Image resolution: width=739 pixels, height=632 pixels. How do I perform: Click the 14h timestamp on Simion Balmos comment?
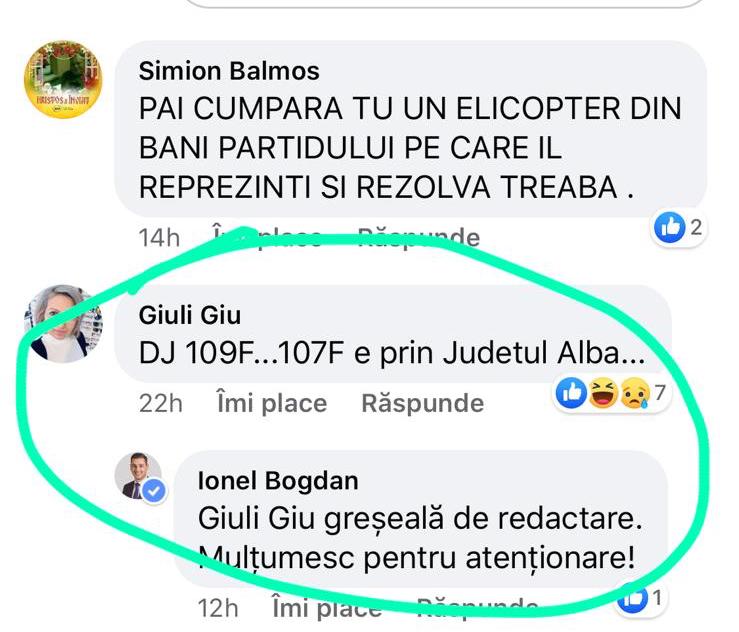tap(159, 238)
